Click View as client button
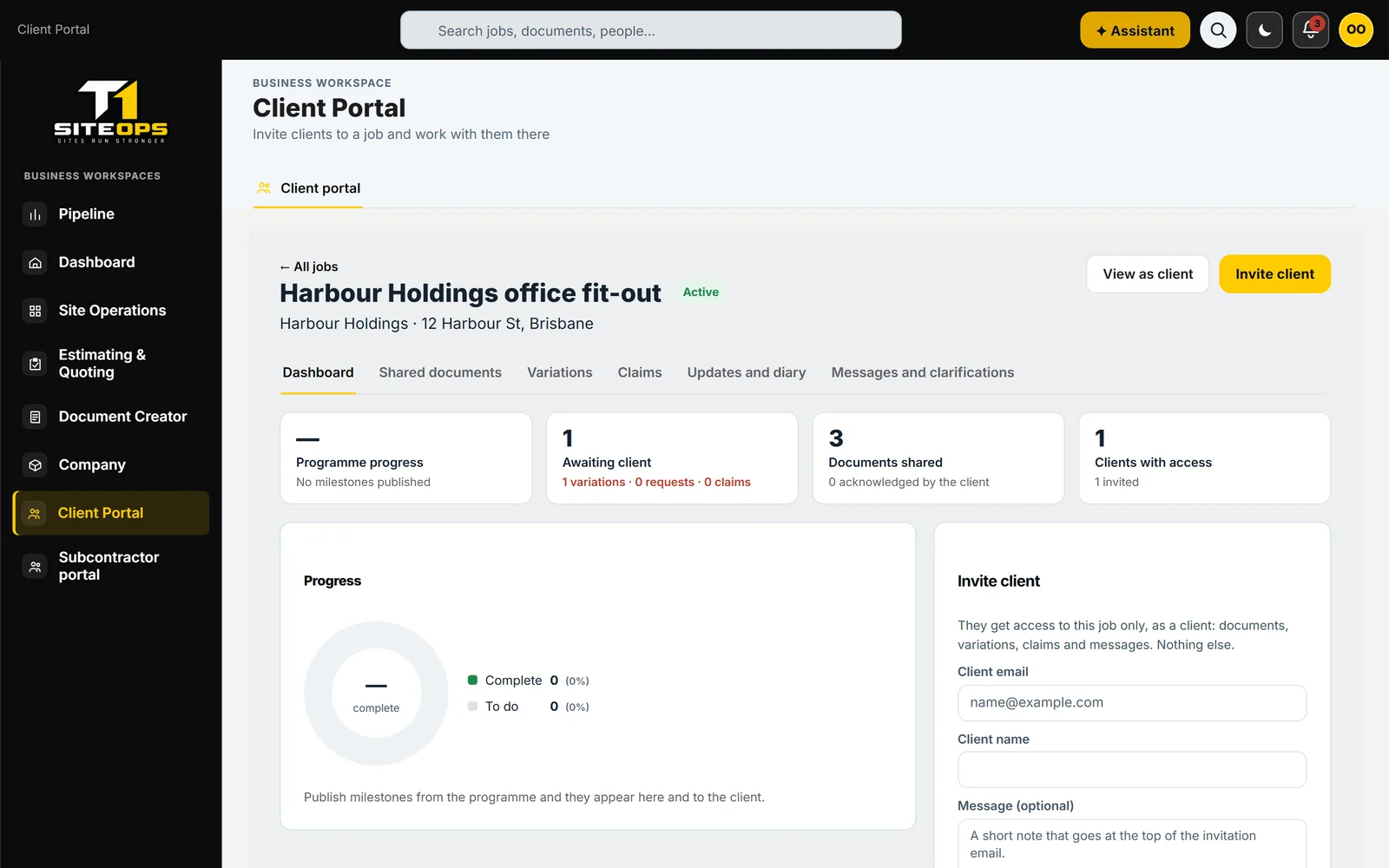Screen dimensions: 1389x868 1148,274
